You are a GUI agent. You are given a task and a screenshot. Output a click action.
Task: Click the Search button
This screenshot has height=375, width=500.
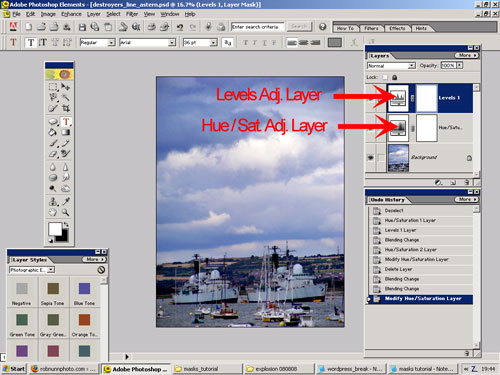(299, 26)
